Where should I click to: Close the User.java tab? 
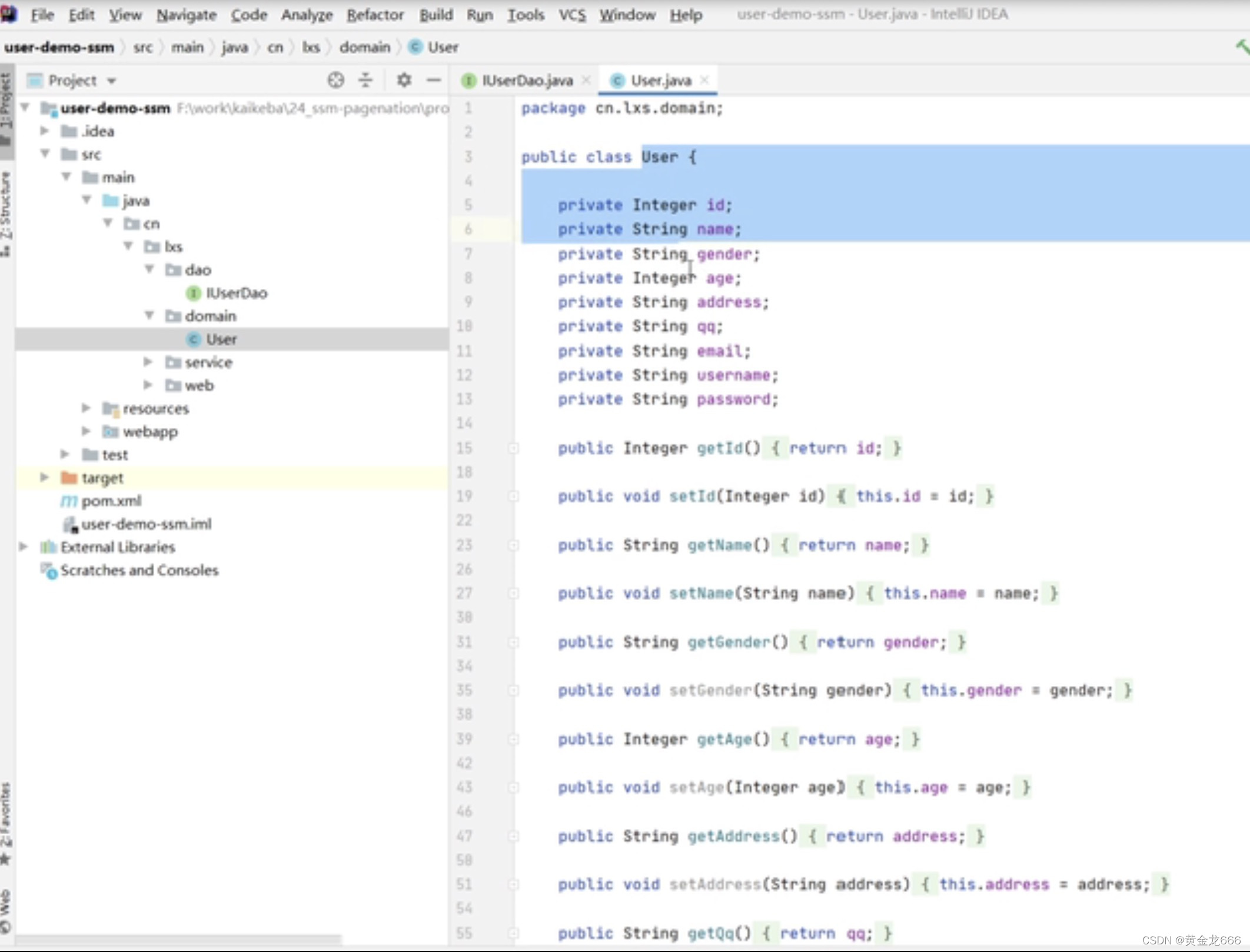point(705,80)
